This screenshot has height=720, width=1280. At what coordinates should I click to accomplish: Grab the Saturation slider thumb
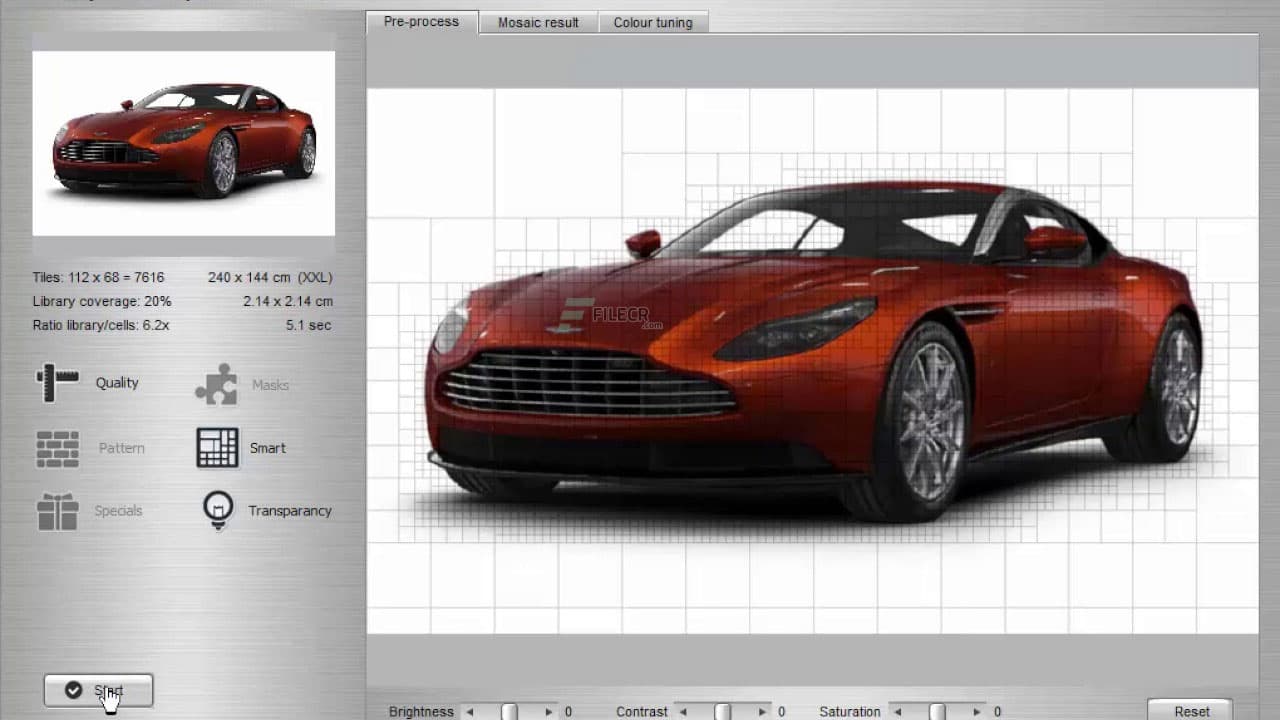pyautogui.click(x=936, y=711)
